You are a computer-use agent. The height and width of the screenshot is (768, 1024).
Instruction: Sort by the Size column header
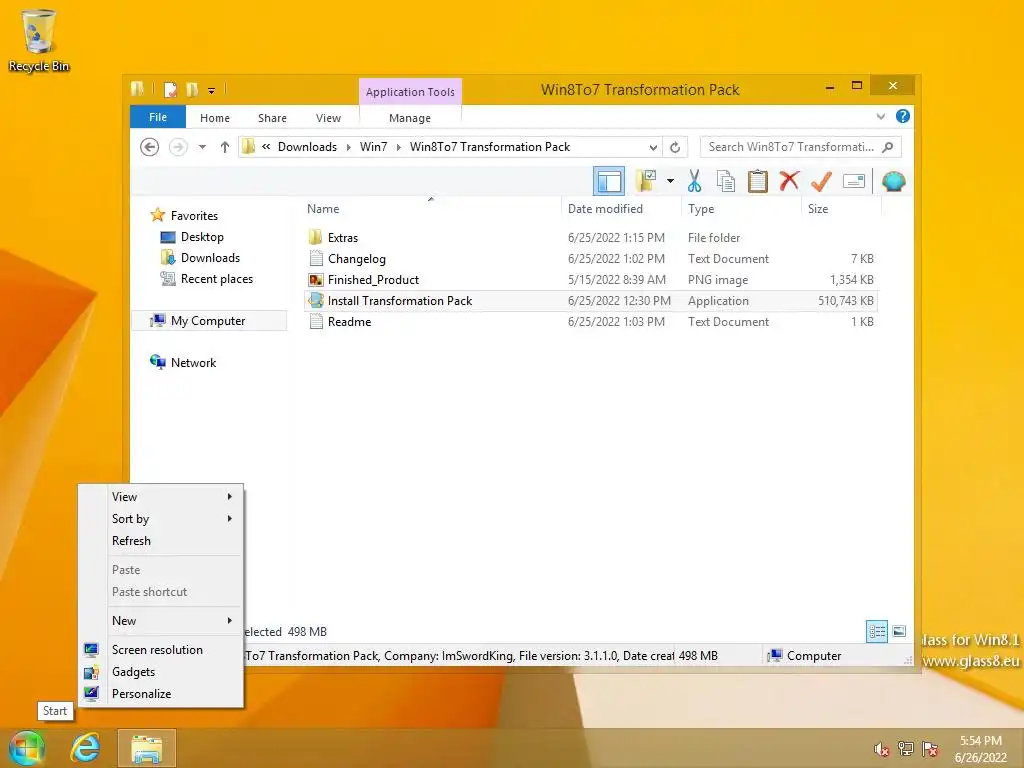coord(818,209)
